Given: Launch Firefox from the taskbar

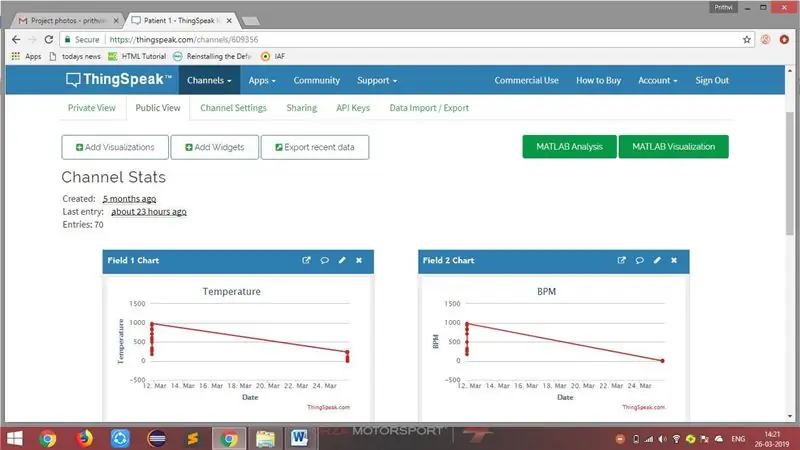Looking at the screenshot, I should [x=85, y=438].
